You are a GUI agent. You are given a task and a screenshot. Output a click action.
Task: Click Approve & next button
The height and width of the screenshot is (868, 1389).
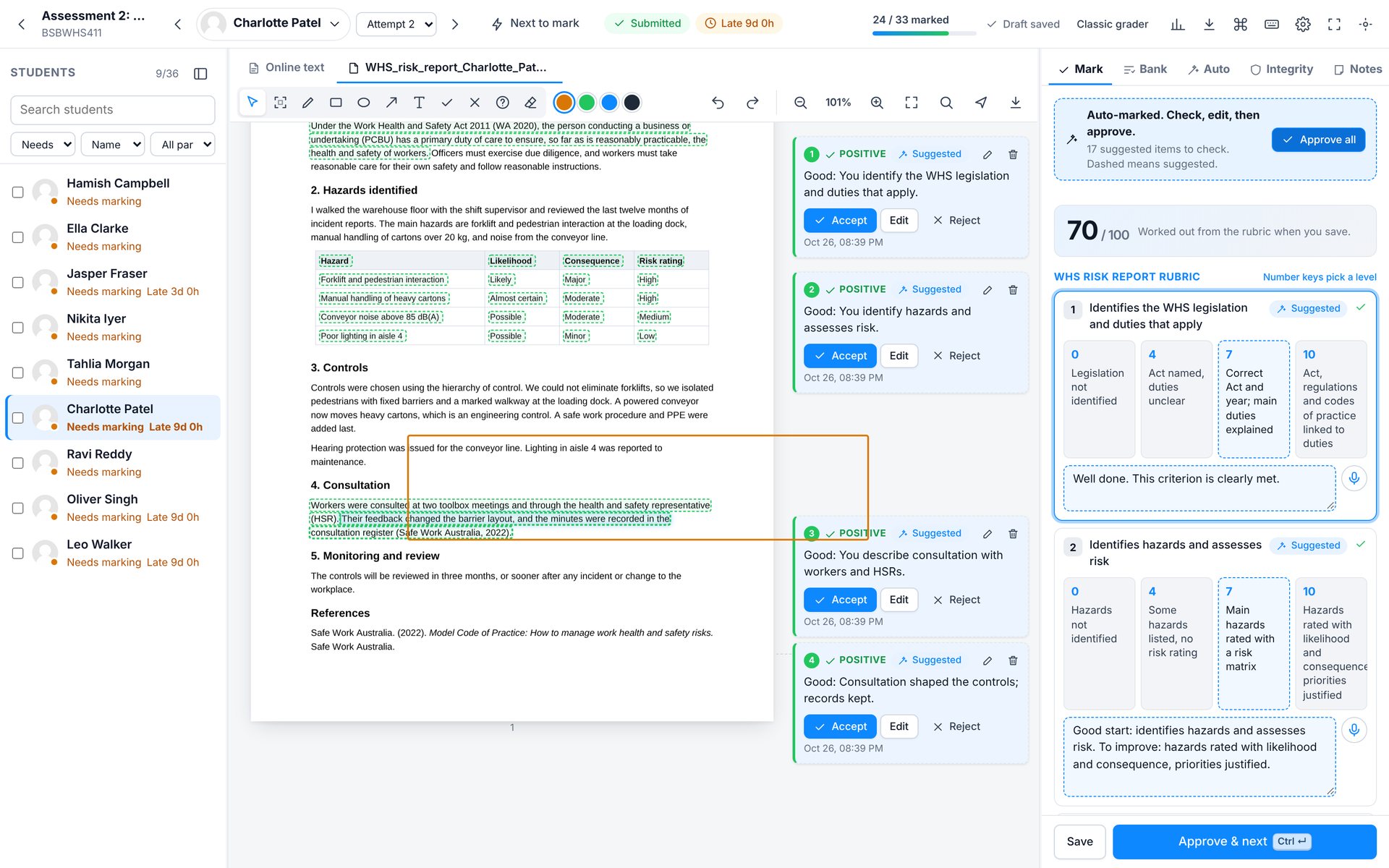click(x=1244, y=841)
